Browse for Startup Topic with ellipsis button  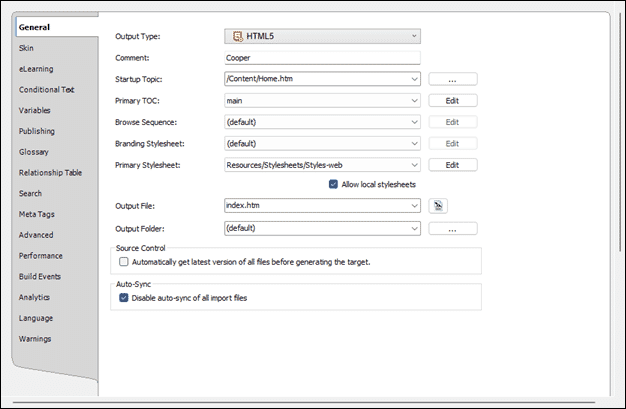point(453,79)
